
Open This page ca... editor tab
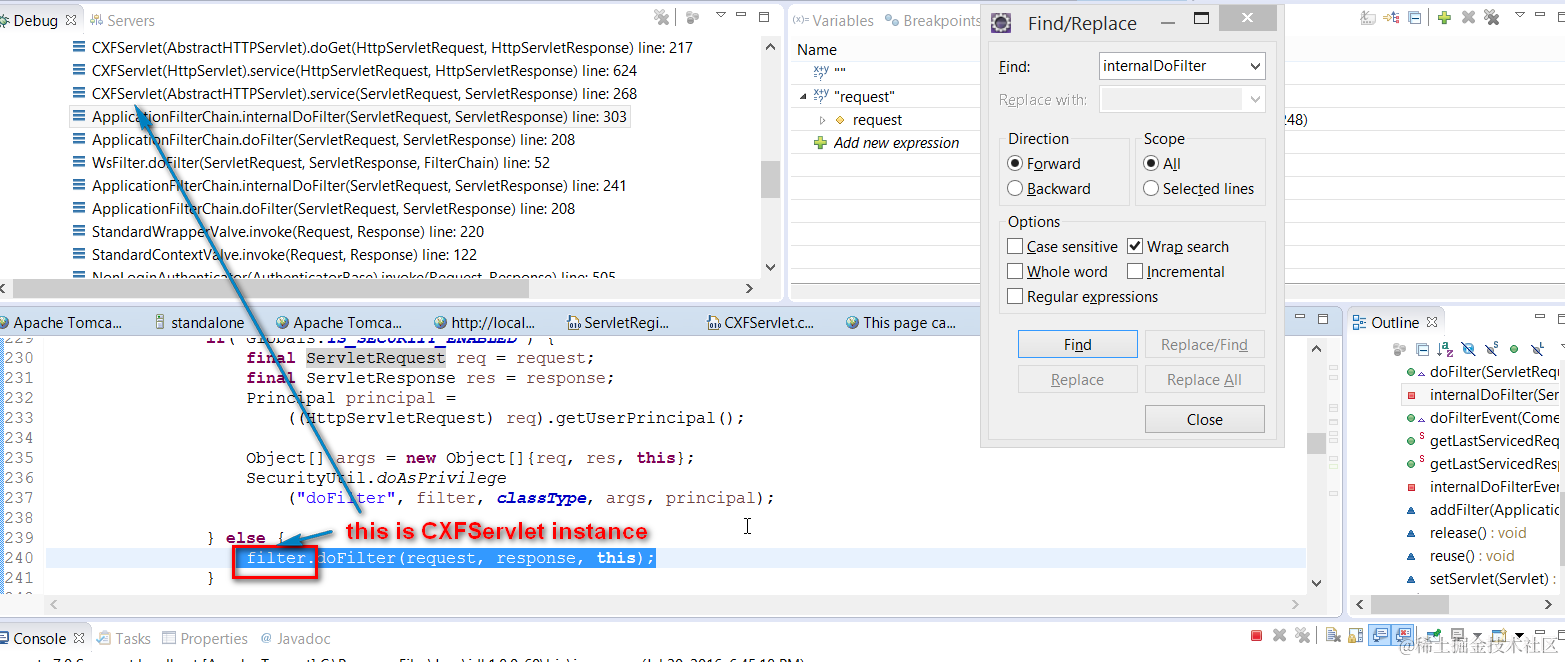coord(900,323)
